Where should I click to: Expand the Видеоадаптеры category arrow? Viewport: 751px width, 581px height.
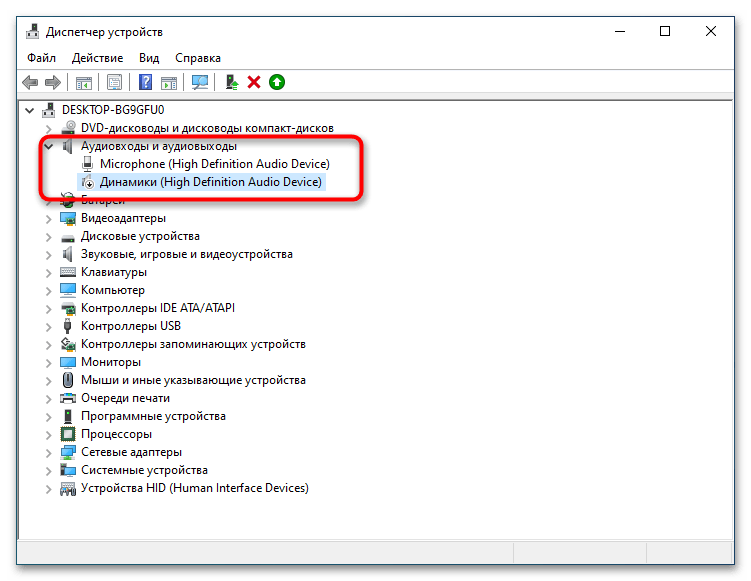(48, 219)
